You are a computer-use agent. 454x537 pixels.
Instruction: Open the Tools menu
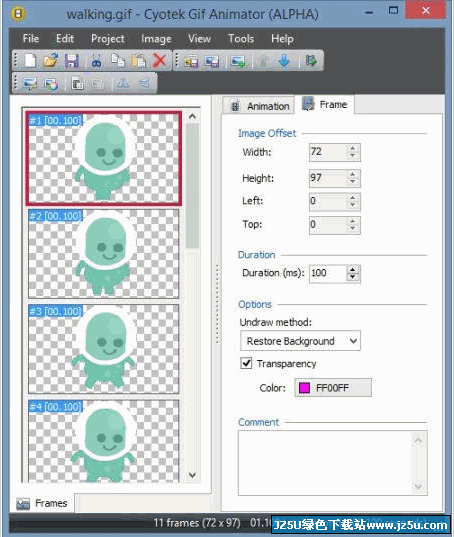click(x=241, y=38)
